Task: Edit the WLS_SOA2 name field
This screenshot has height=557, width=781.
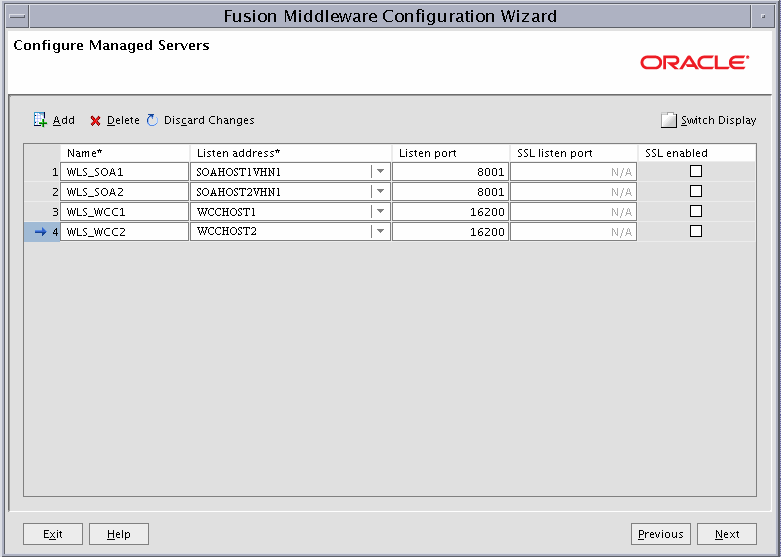Action: click(125, 191)
